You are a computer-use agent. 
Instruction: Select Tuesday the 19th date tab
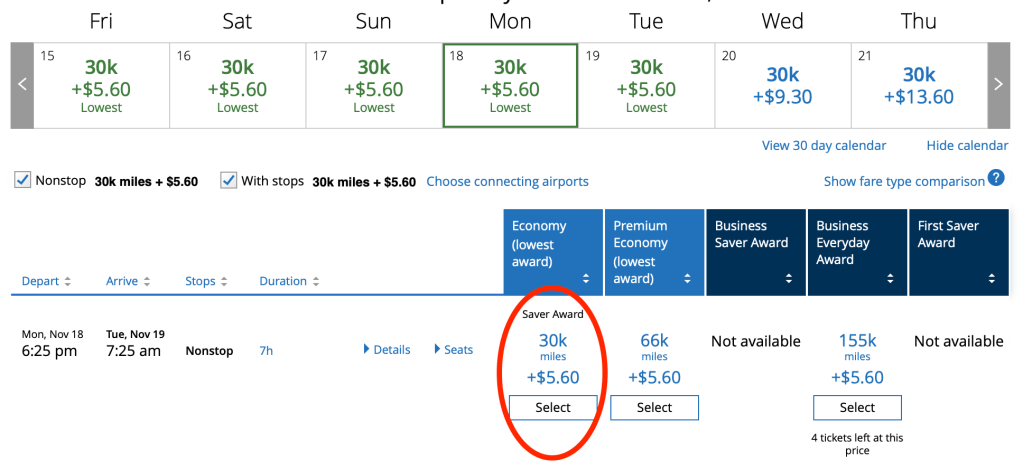646,85
